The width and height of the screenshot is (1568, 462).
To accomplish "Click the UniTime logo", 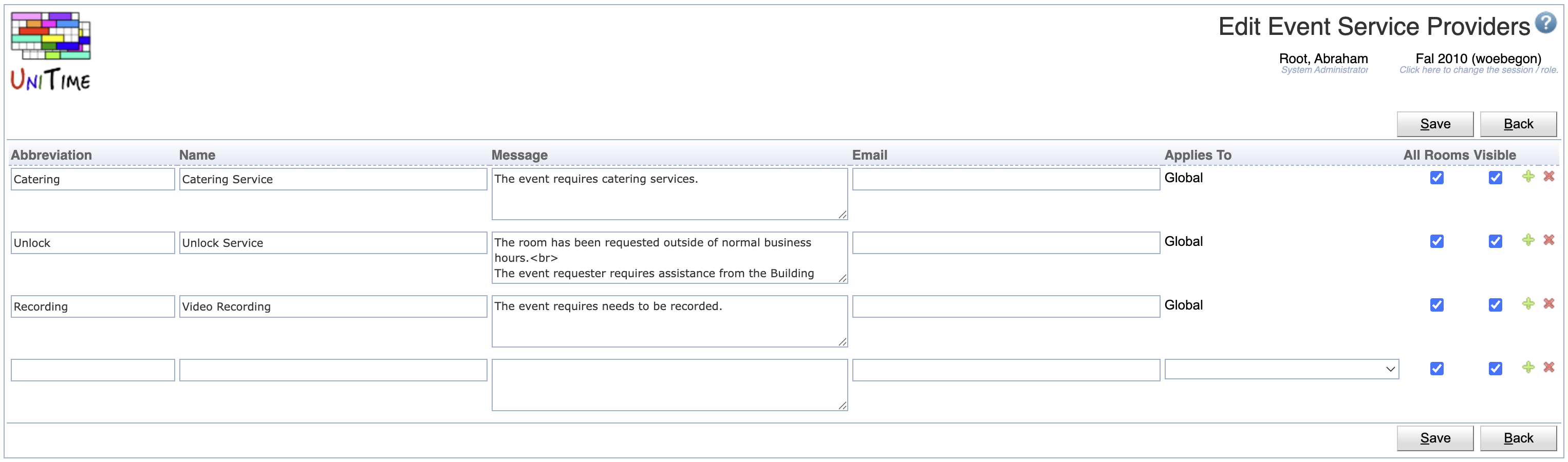I will pyautogui.click(x=50, y=52).
